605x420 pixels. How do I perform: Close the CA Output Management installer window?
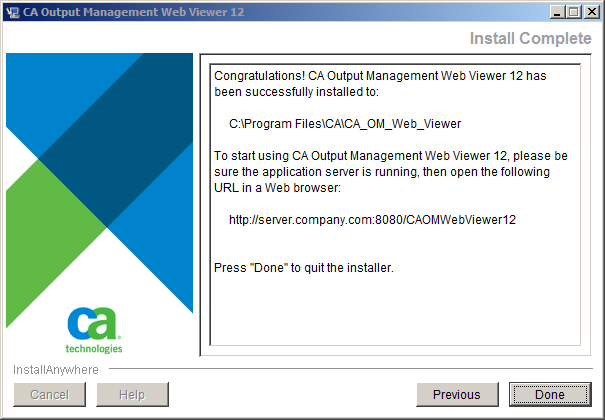click(x=591, y=12)
